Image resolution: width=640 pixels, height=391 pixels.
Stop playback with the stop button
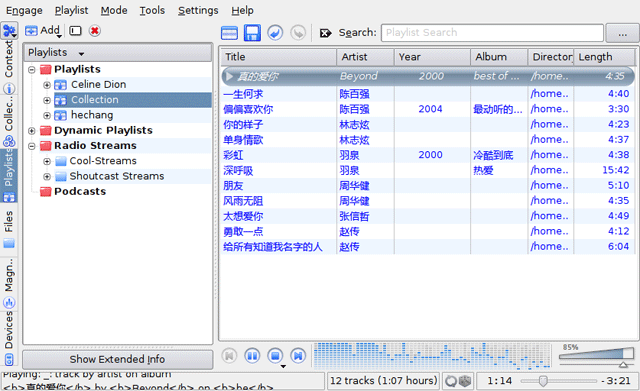[275, 356]
